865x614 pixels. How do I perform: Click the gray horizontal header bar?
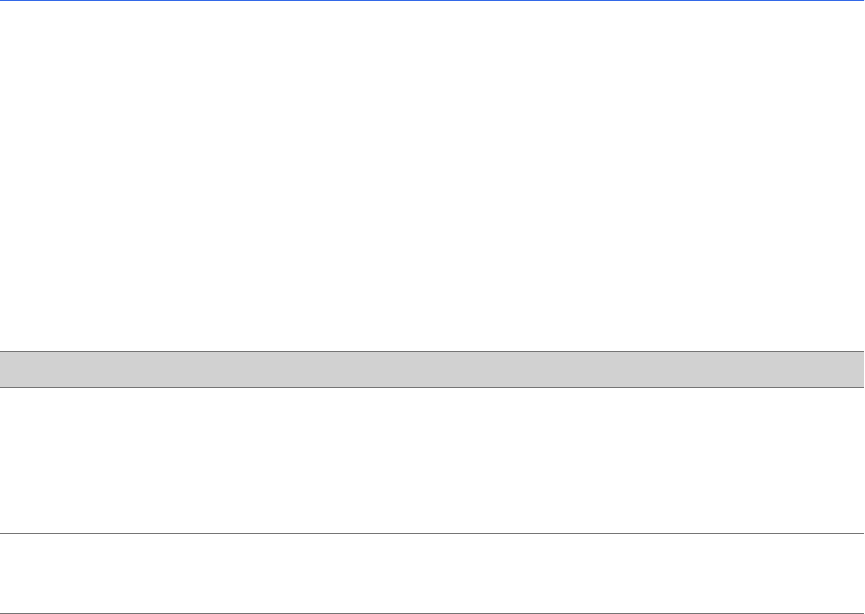pos(432,369)
